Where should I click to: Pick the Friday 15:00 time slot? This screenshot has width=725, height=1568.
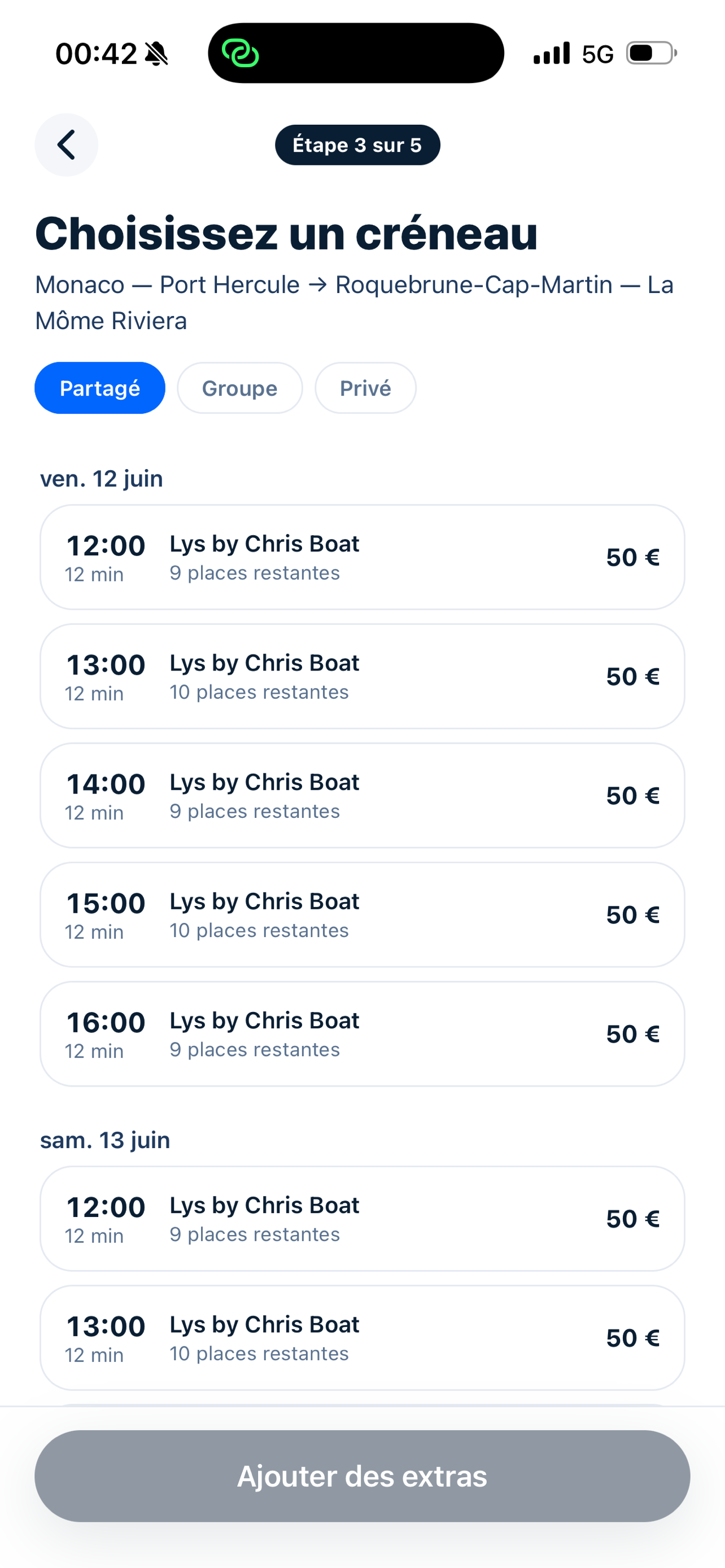pyautogui.click(x=362, y=915)
